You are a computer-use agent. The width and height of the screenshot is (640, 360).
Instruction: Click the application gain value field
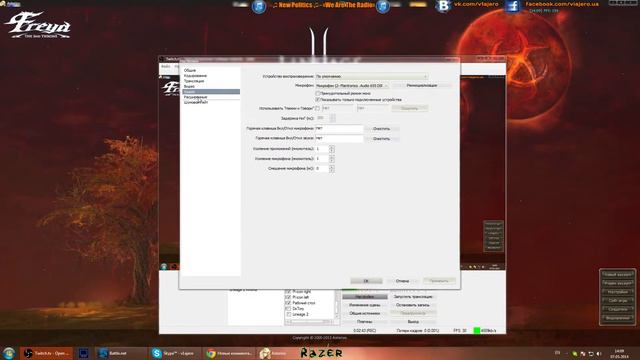click(322, 149)
